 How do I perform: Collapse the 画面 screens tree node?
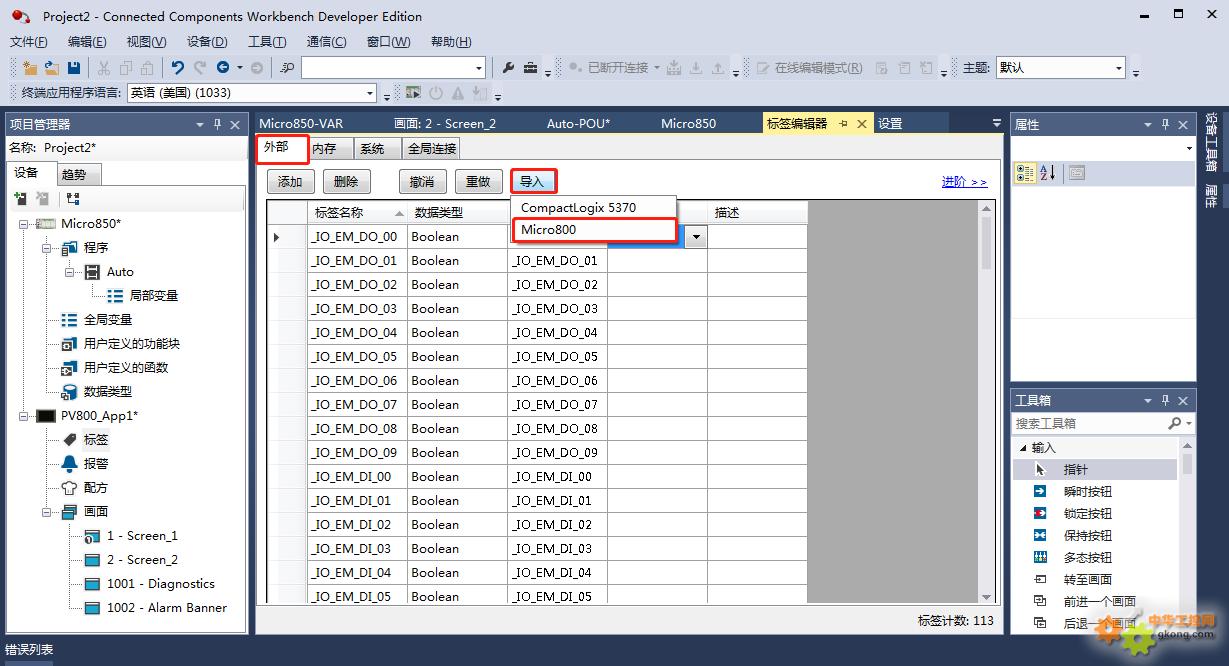pyautogui.click(x=48, y=512)
